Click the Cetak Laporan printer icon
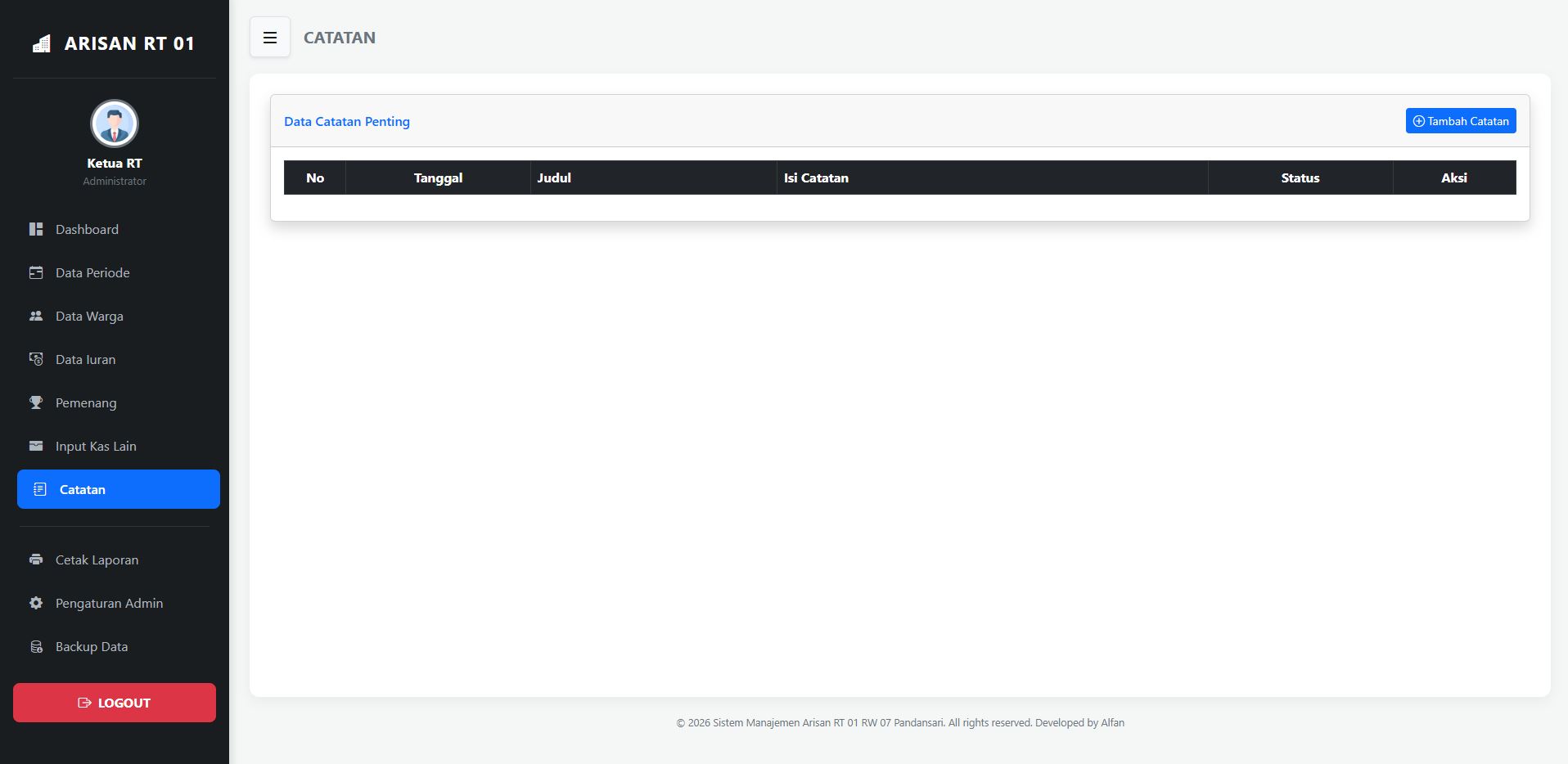The width and height of the screenshot is (1568, 764). coord(36,560)
